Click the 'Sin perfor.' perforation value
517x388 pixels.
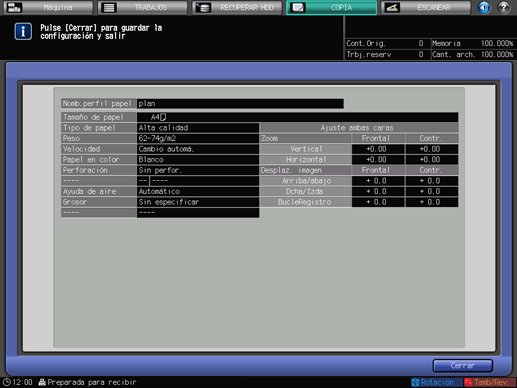click(x=198, y=170)
